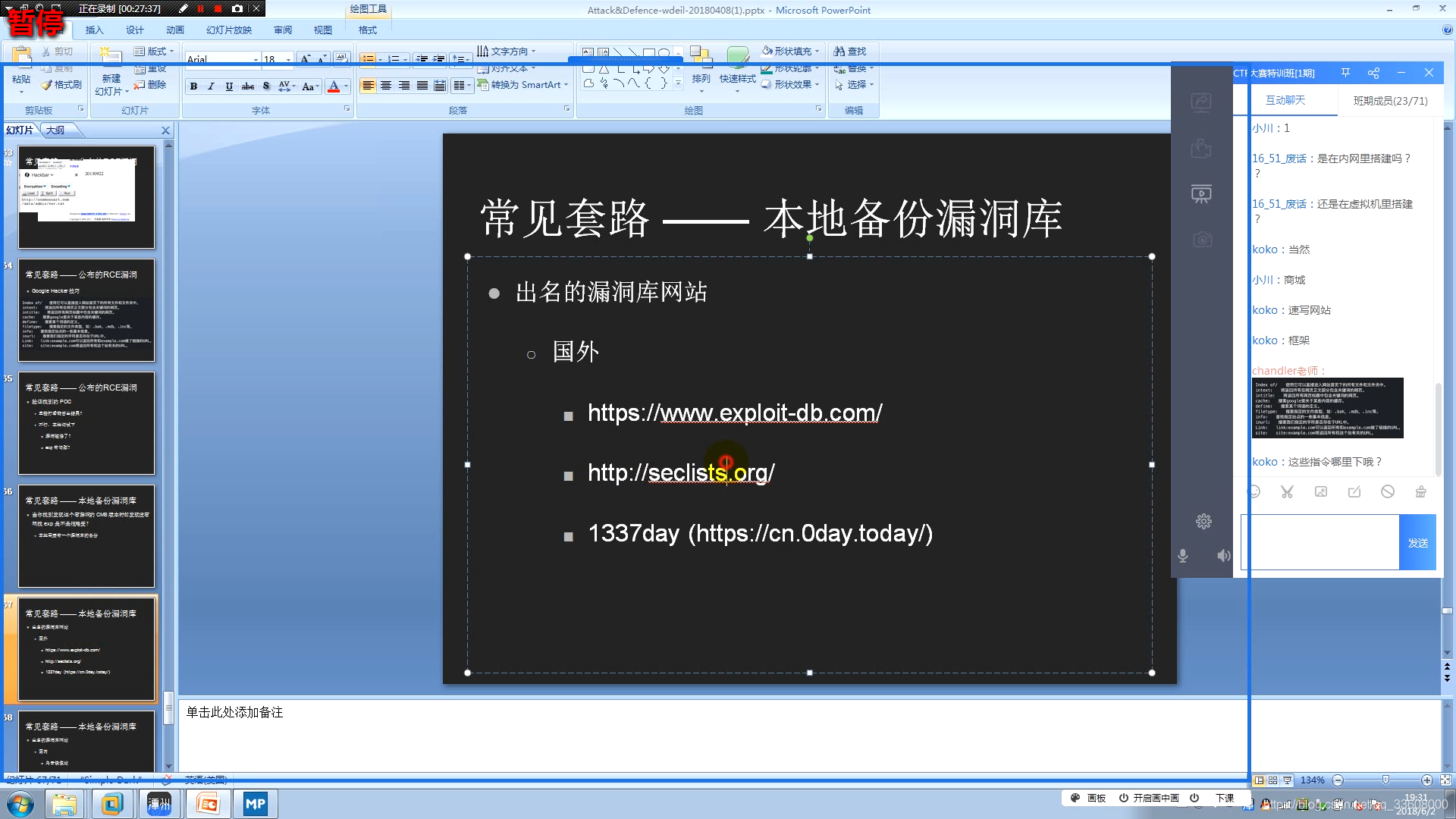This screenshot has width=1456, height=819.
Task: Toggle underline text formatting
Action: 229,86
